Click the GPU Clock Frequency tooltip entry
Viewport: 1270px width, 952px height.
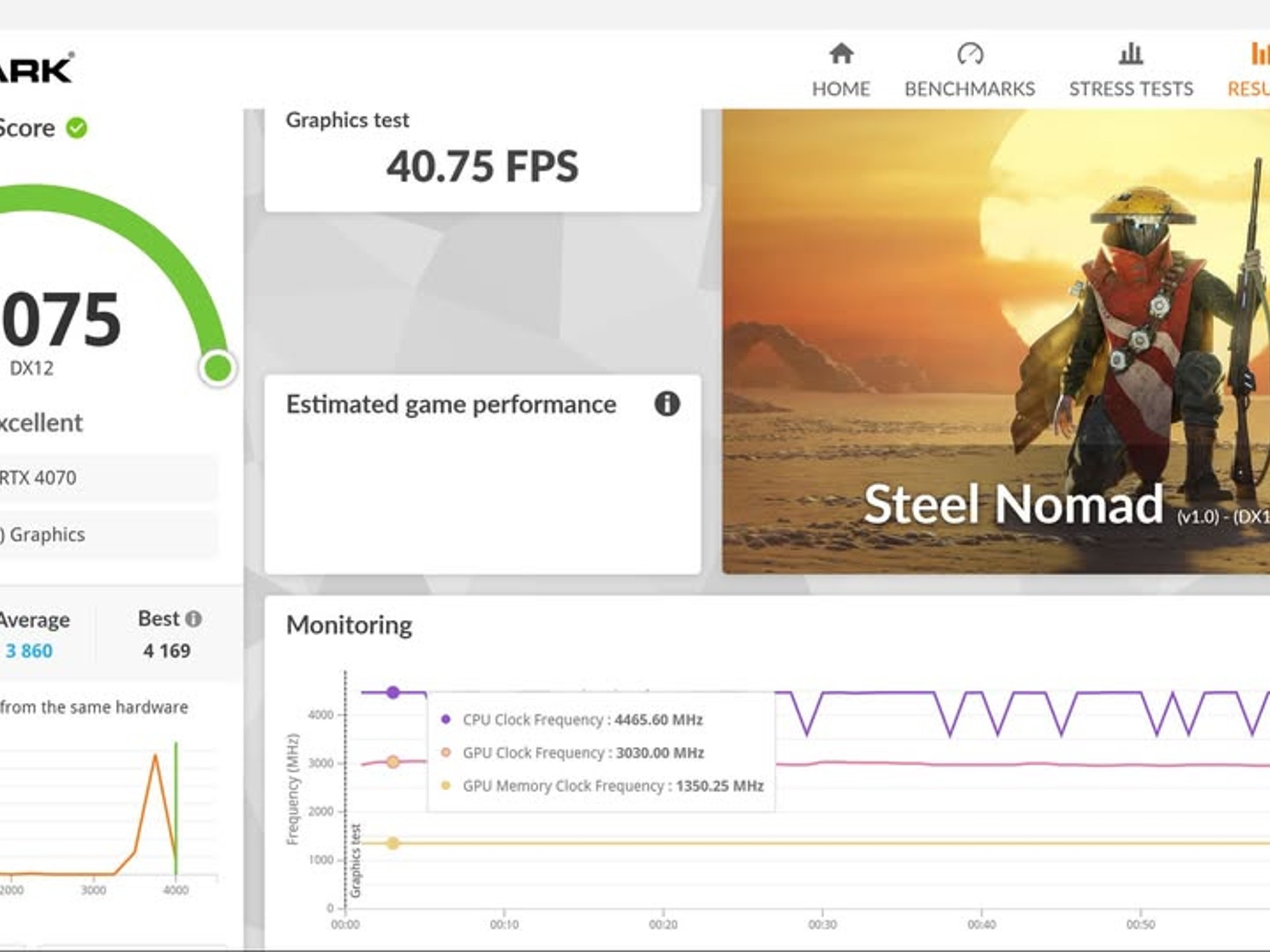[x=572, y=752]
